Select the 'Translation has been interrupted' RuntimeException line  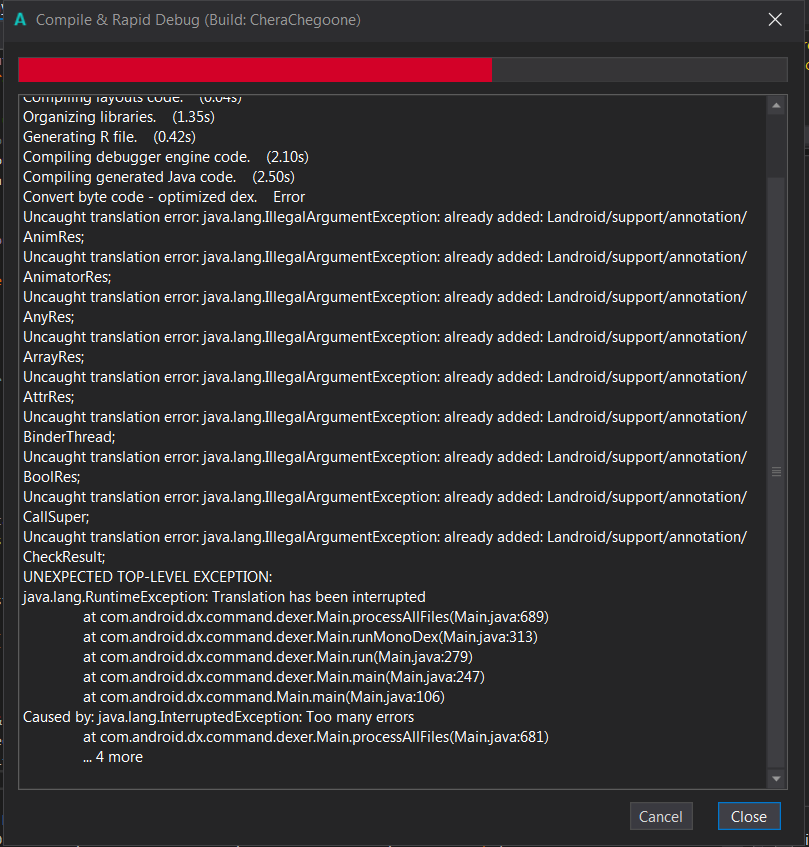(x=224, y=597)
